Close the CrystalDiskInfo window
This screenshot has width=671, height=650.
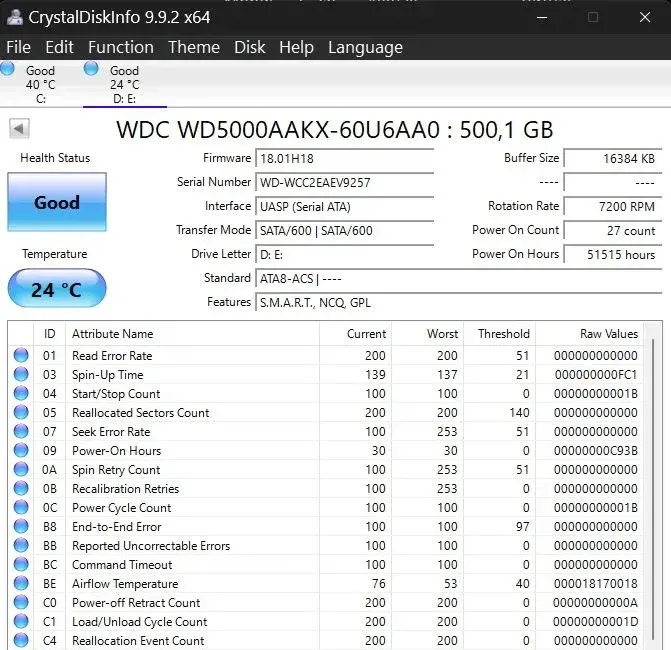[x=645, y=18]
